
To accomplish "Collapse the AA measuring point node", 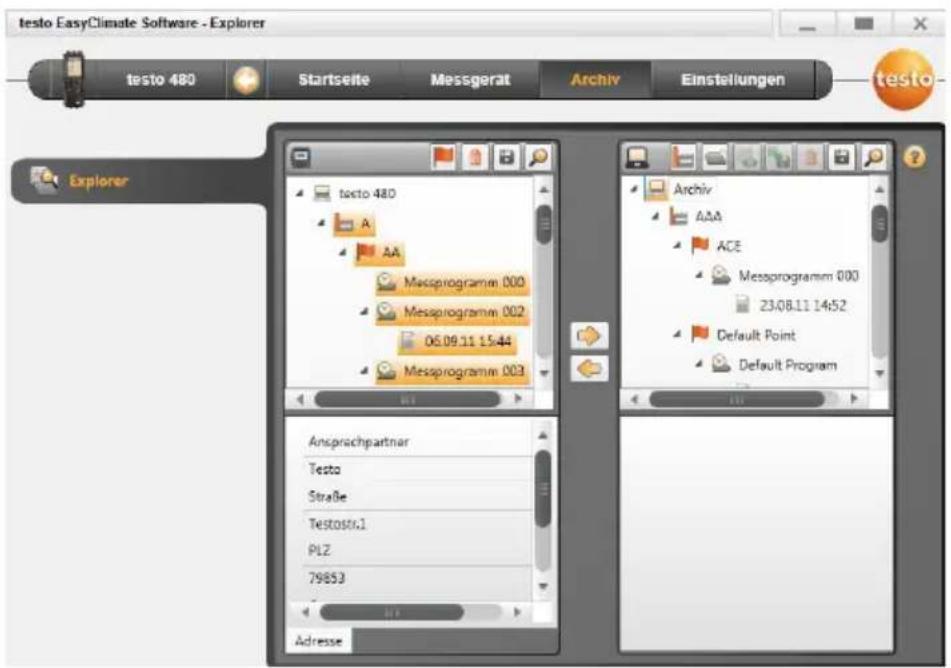I will point(343,252).
